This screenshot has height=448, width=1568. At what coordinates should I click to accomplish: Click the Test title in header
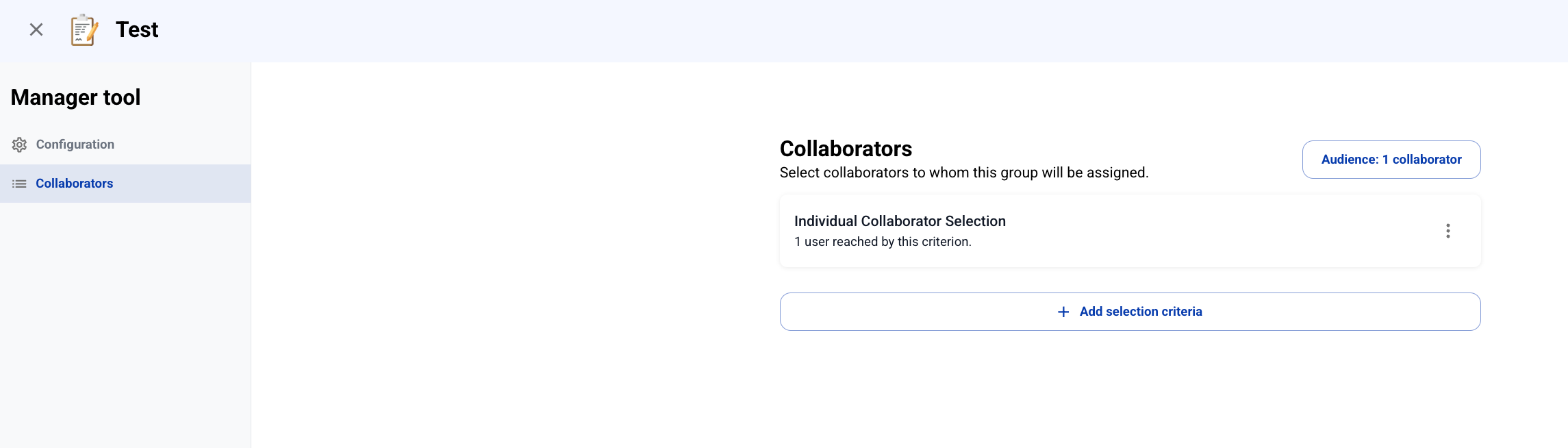coord(137,29)
